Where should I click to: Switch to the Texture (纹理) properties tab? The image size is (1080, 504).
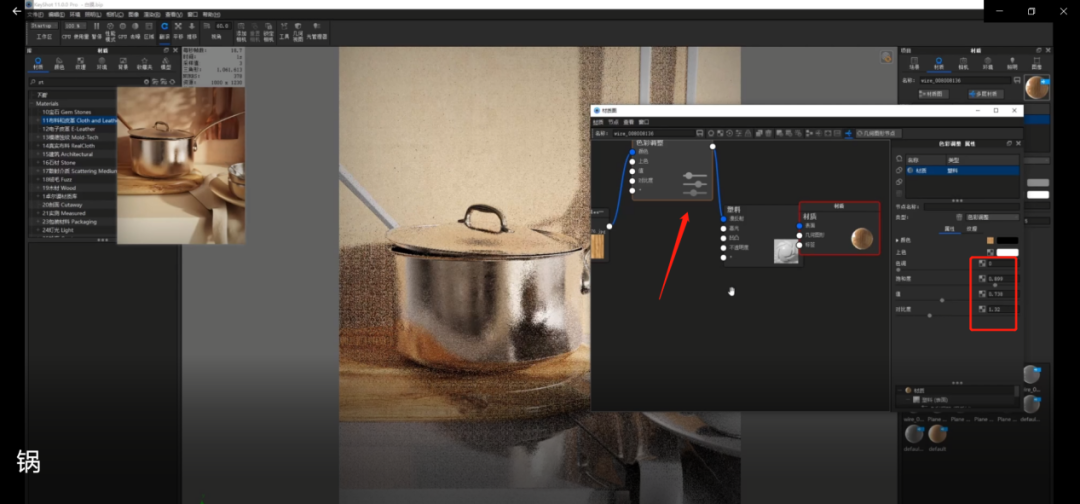[971, 228]
